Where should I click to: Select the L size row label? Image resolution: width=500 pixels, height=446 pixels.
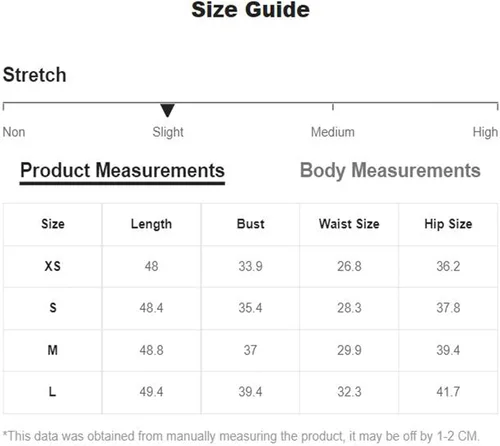[x=52, y=392]
